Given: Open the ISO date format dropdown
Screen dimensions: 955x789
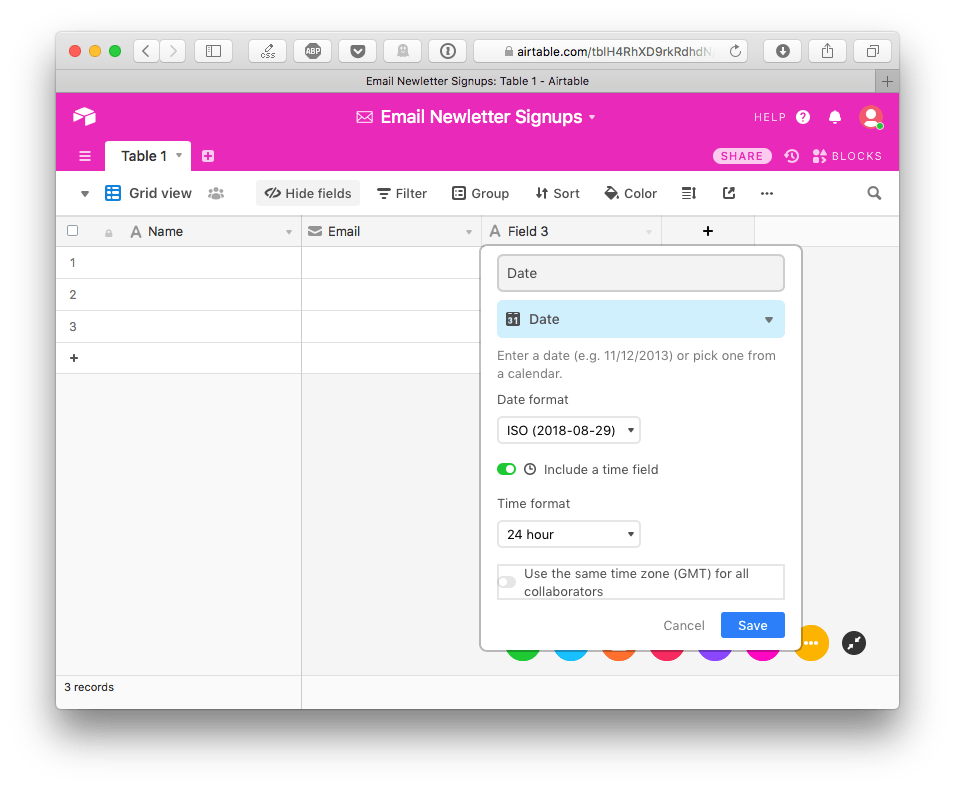Looking at the screenshot, I should tap(569, 430).
